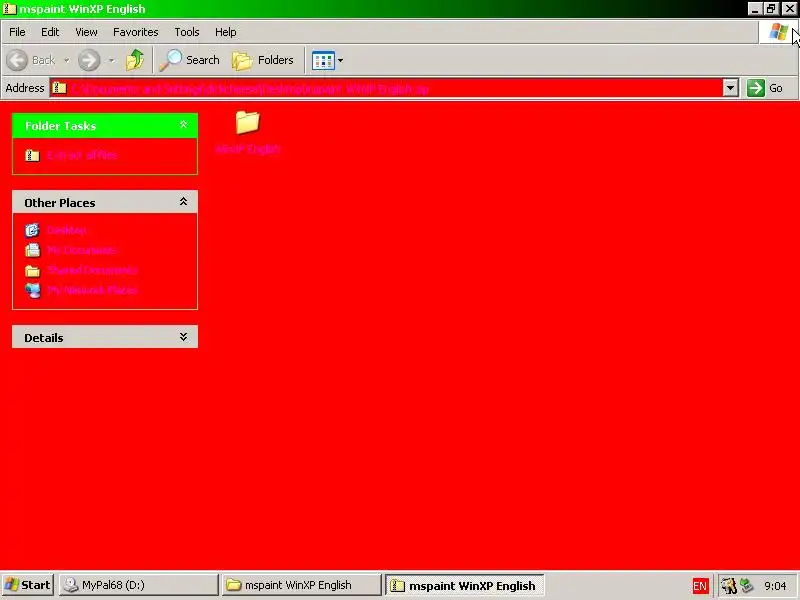Open the Tools menu

pos(187,32)
